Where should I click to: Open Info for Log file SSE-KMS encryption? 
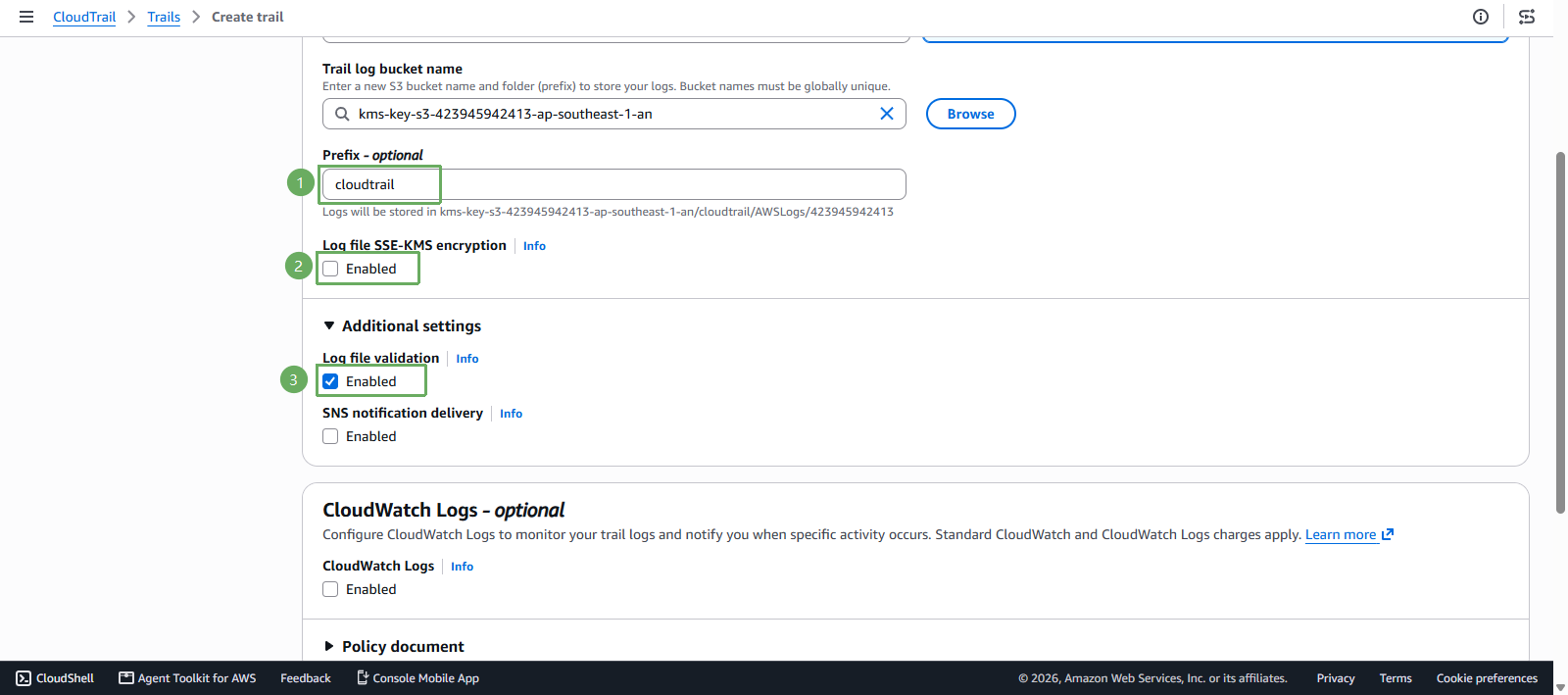coord(534,246)
